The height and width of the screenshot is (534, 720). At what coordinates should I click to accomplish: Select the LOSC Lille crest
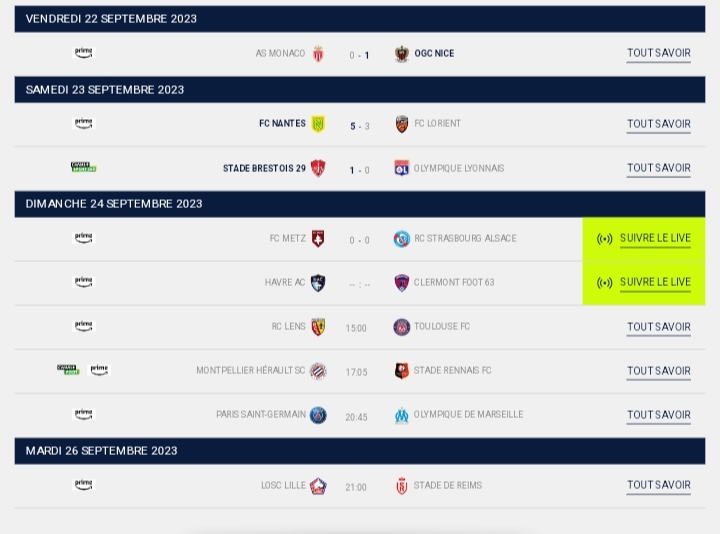coord(318,486)
